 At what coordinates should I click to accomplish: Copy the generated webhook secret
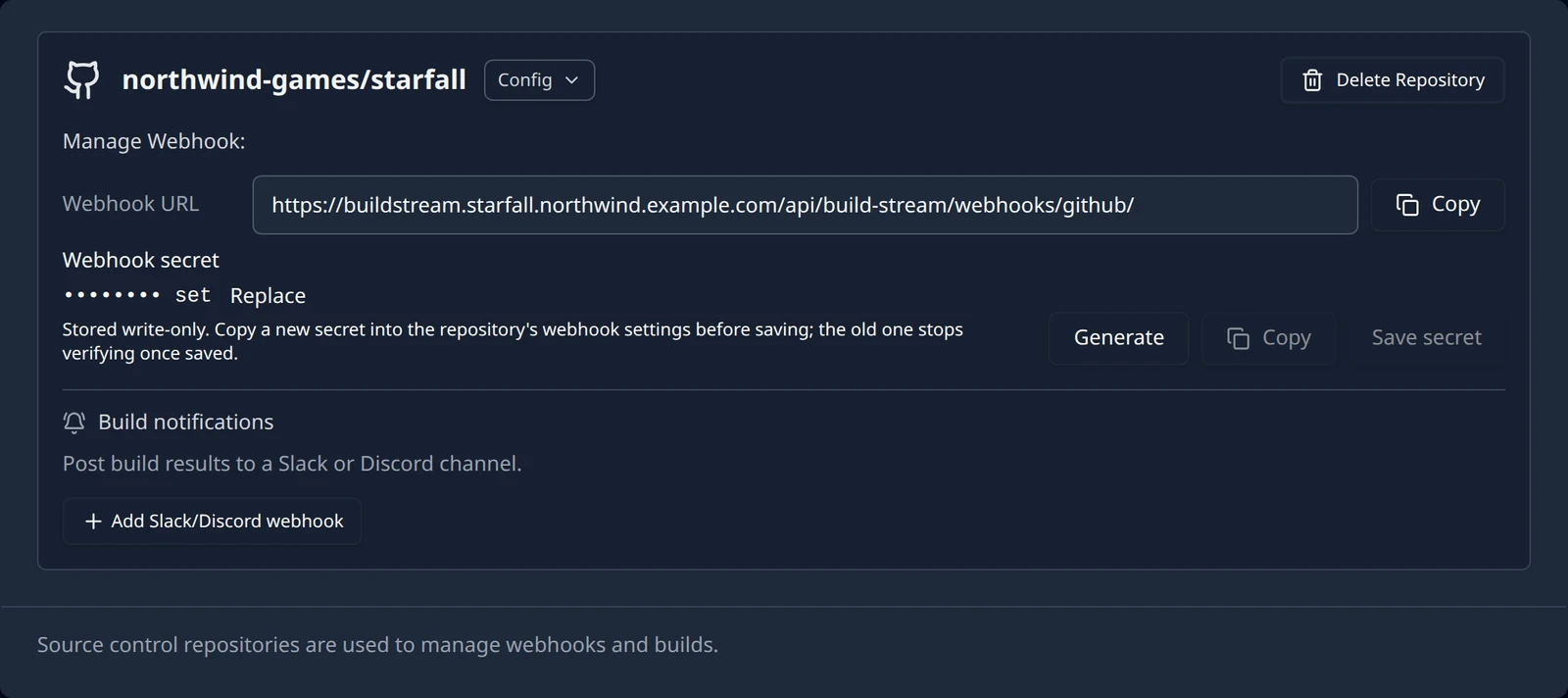click(x=1269, y=338)
